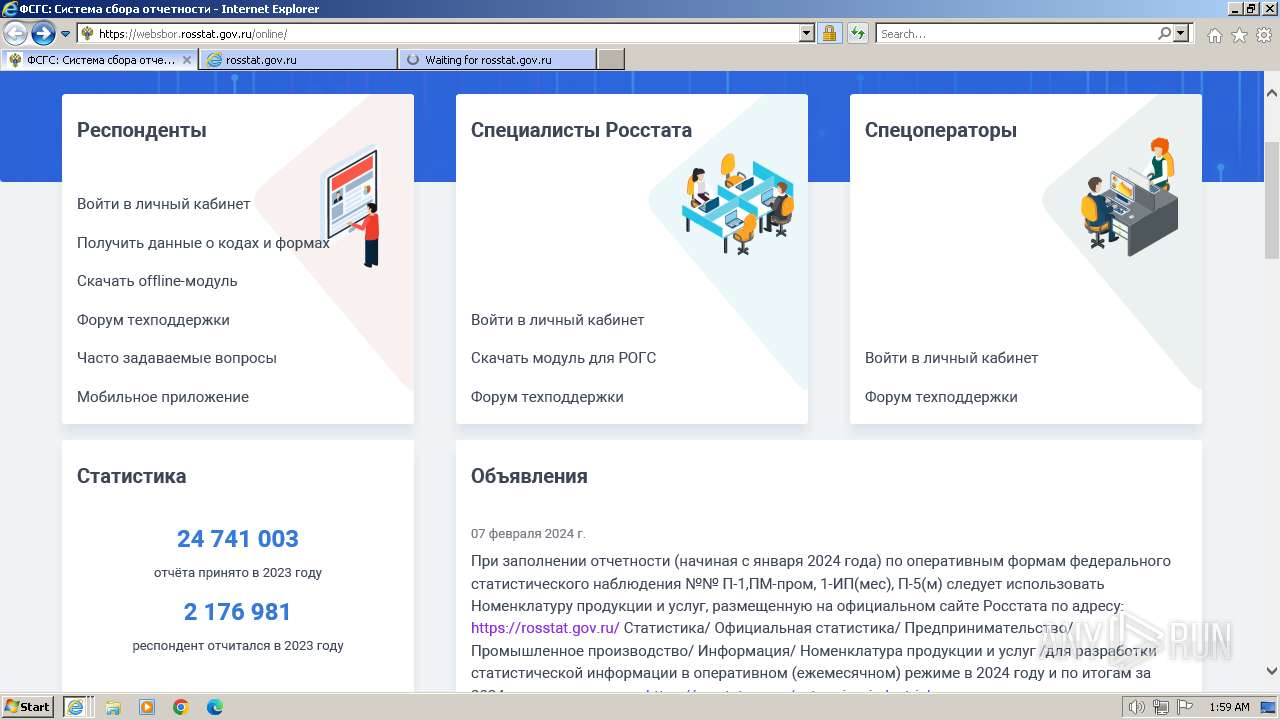Click the vertical scrollbar thumb

pyautogui.click(x=1272, y=200)
